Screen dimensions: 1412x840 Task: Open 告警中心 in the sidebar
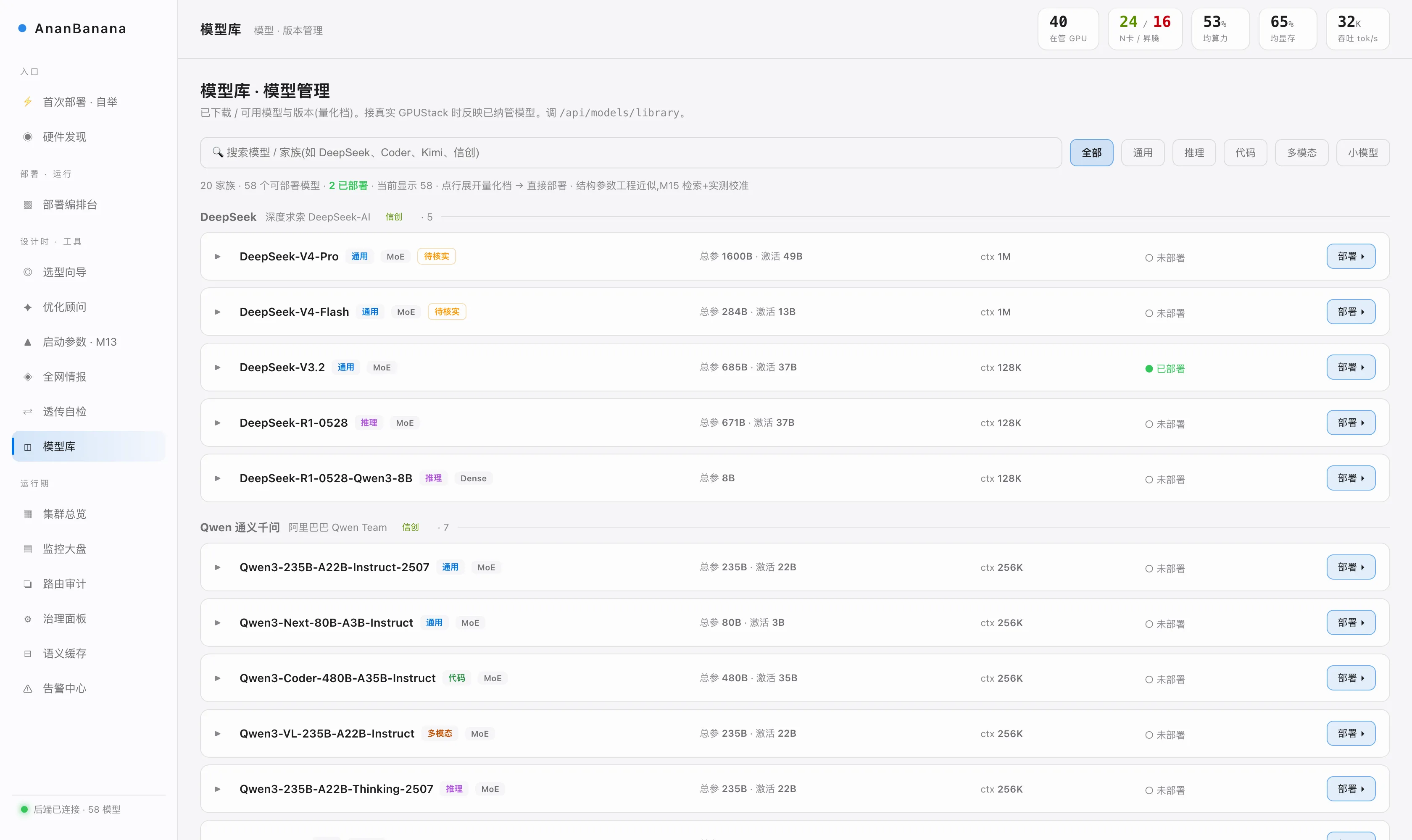click(x=88, y=688)
